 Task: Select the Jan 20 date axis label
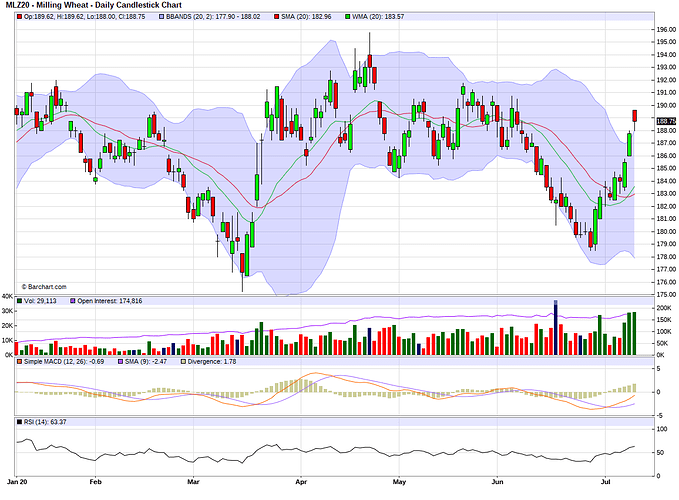17,481
